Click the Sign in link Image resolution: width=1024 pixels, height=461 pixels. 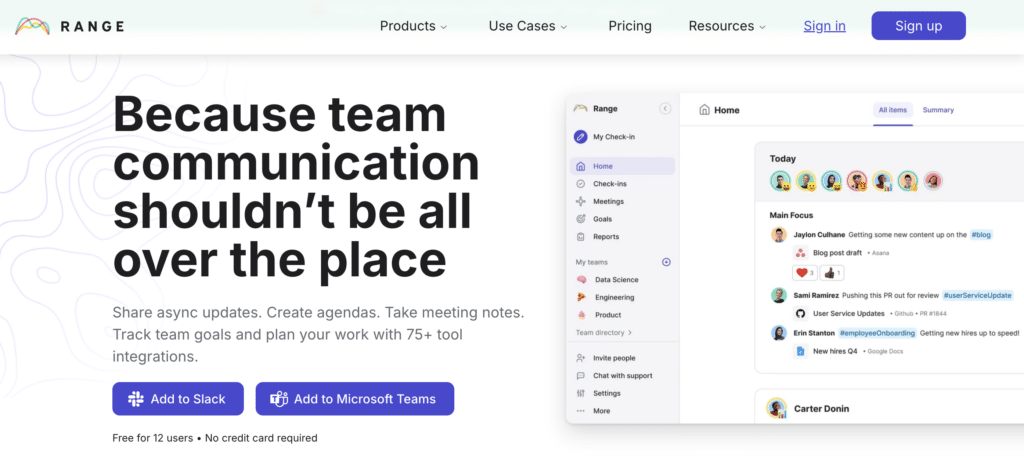click(x=824, y=26)
